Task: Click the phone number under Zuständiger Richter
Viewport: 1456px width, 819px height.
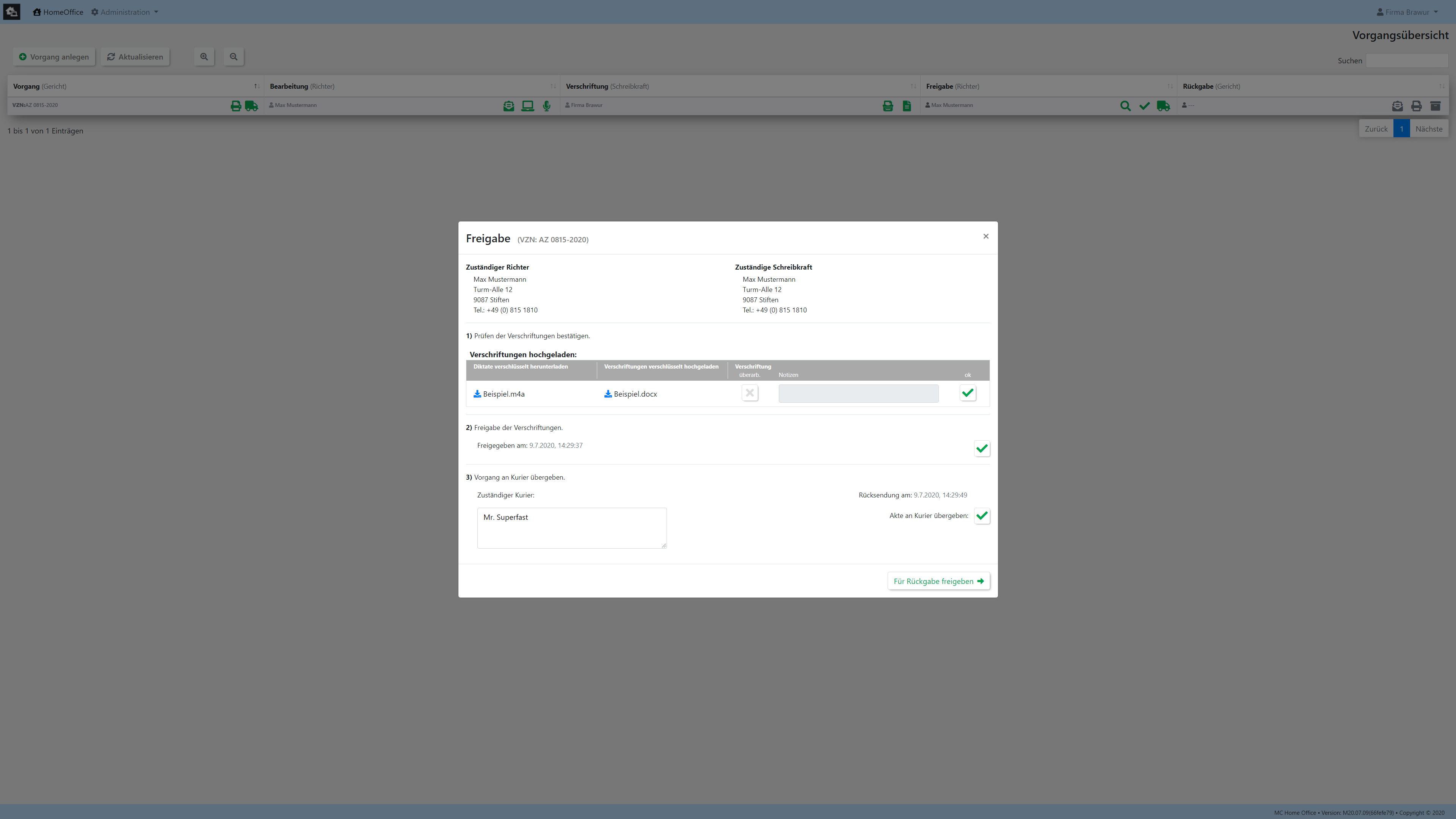Action: (505, 310)
